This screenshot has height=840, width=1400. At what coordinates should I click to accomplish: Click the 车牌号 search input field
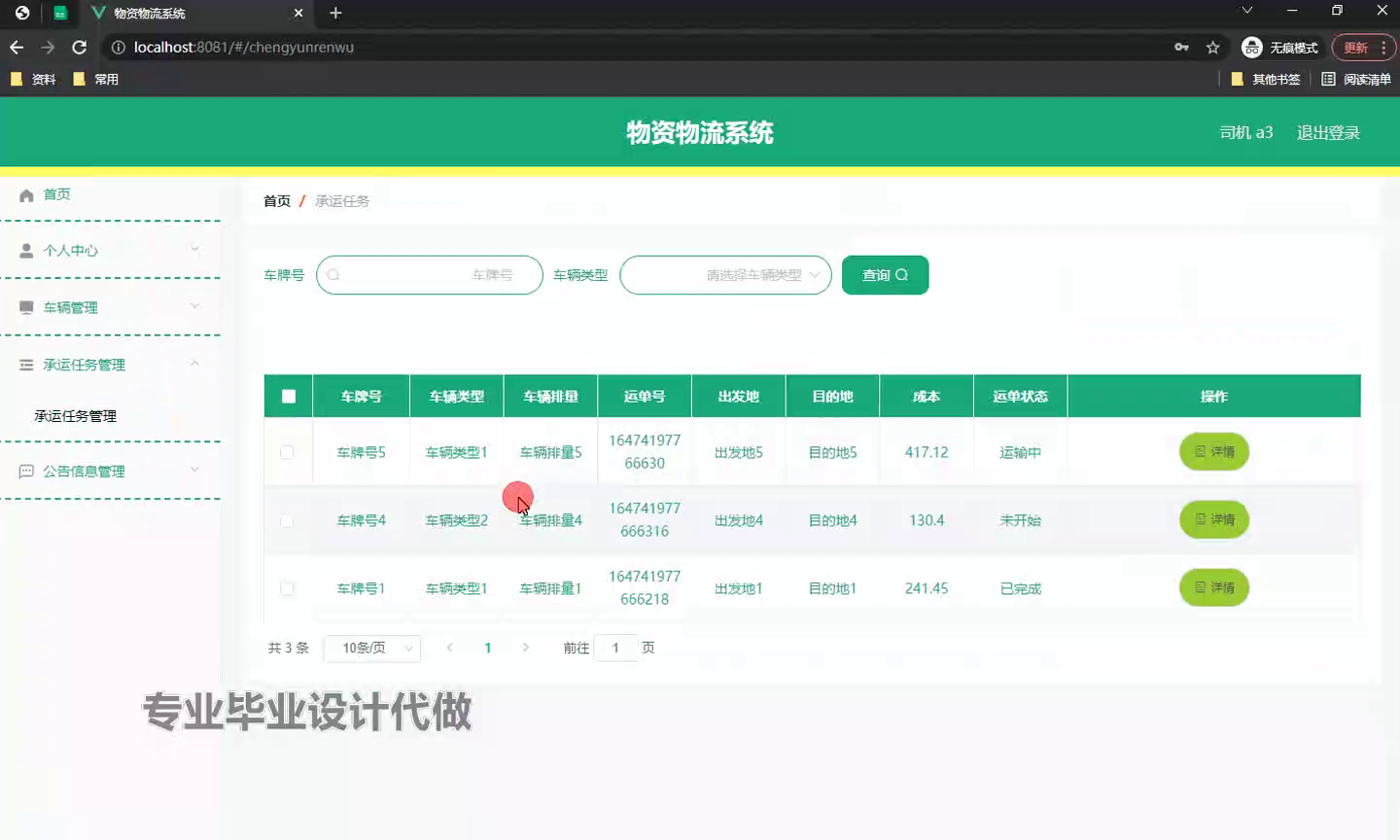(429, 275)
